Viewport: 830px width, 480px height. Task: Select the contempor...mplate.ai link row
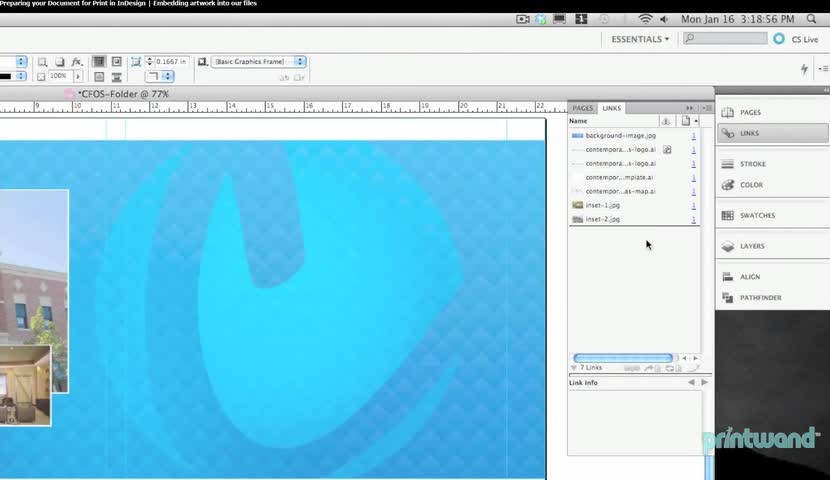[634, 177]
